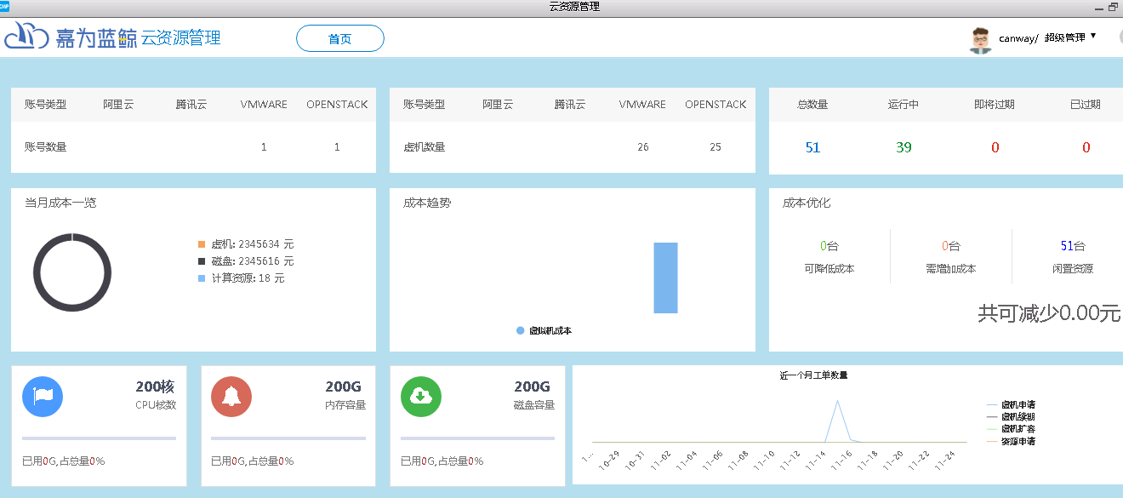Click the small icon in top-left window corner

(x=5, y=6)
